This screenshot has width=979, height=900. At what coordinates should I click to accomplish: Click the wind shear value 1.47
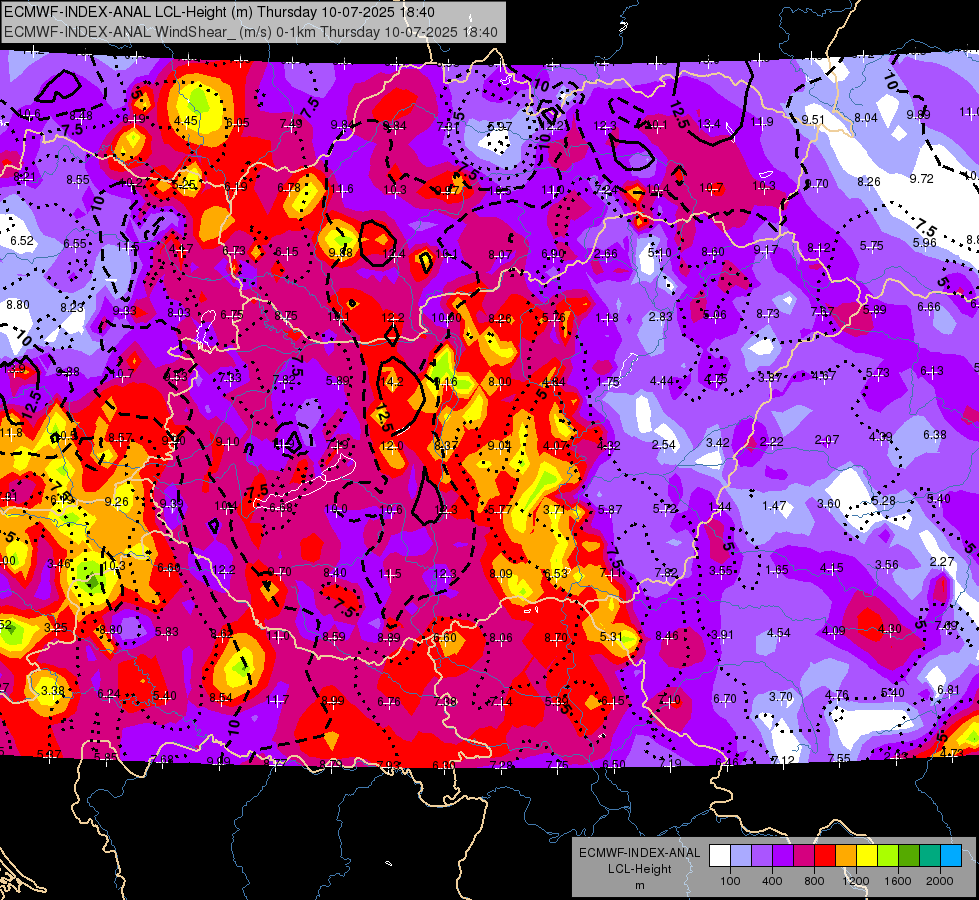[774, 505]
